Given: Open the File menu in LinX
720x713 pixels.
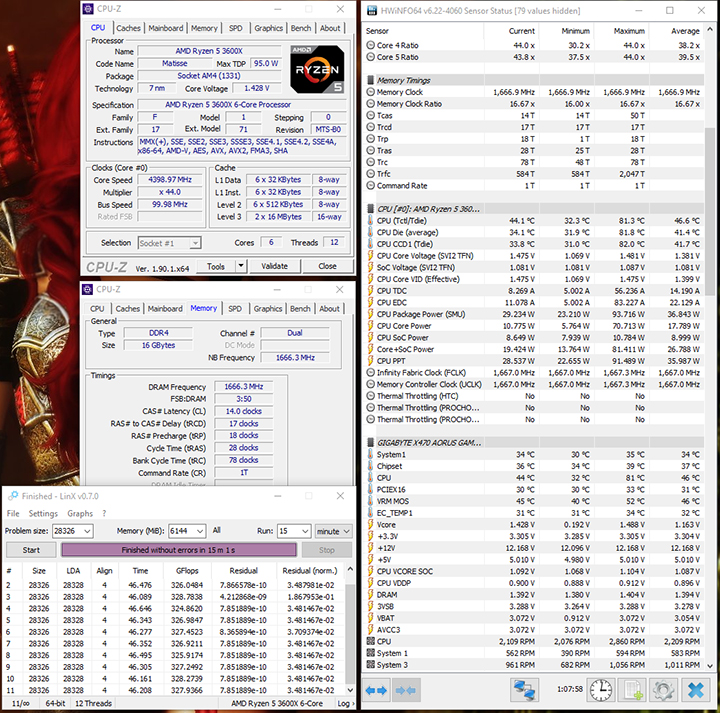Looking at the screenshot, I should coord(13,513).
